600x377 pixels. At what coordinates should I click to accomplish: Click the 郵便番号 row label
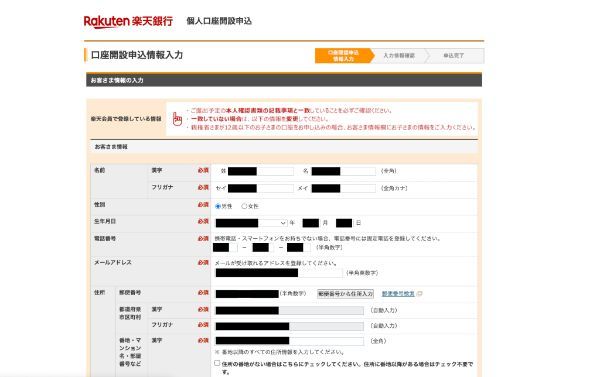130,292
